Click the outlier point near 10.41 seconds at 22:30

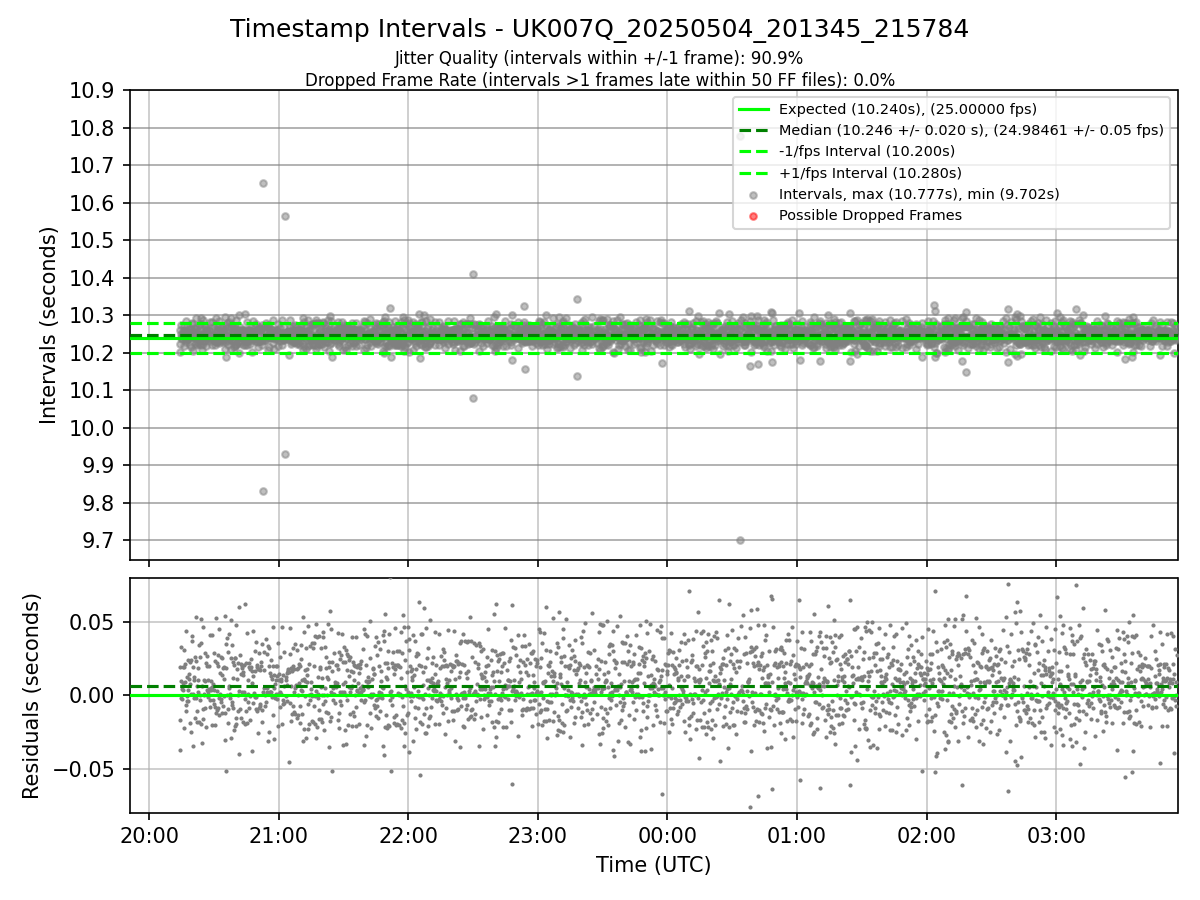(x=473, y=274)
